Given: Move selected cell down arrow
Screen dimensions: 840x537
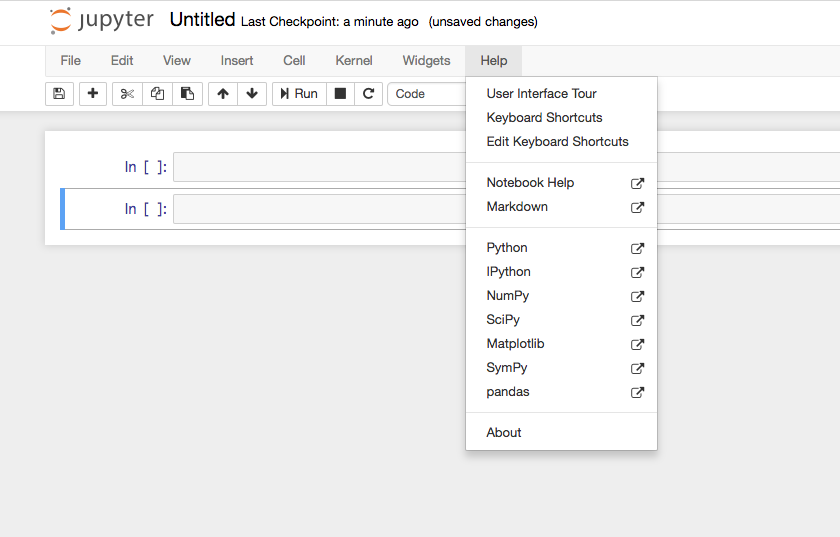Looking at the screenshot, I should (x=252, y=94).
